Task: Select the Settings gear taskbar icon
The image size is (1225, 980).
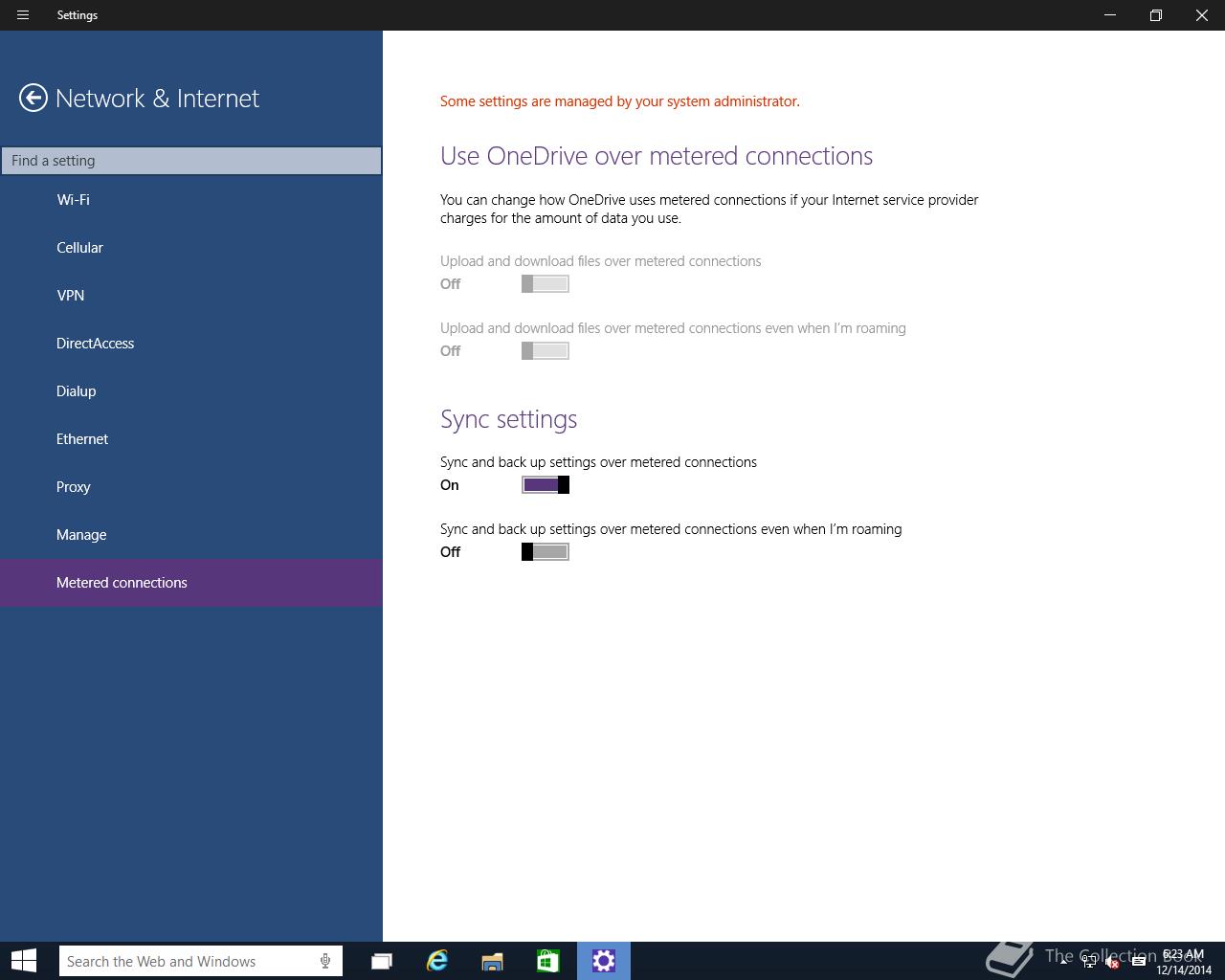Action: click(604, 961)
